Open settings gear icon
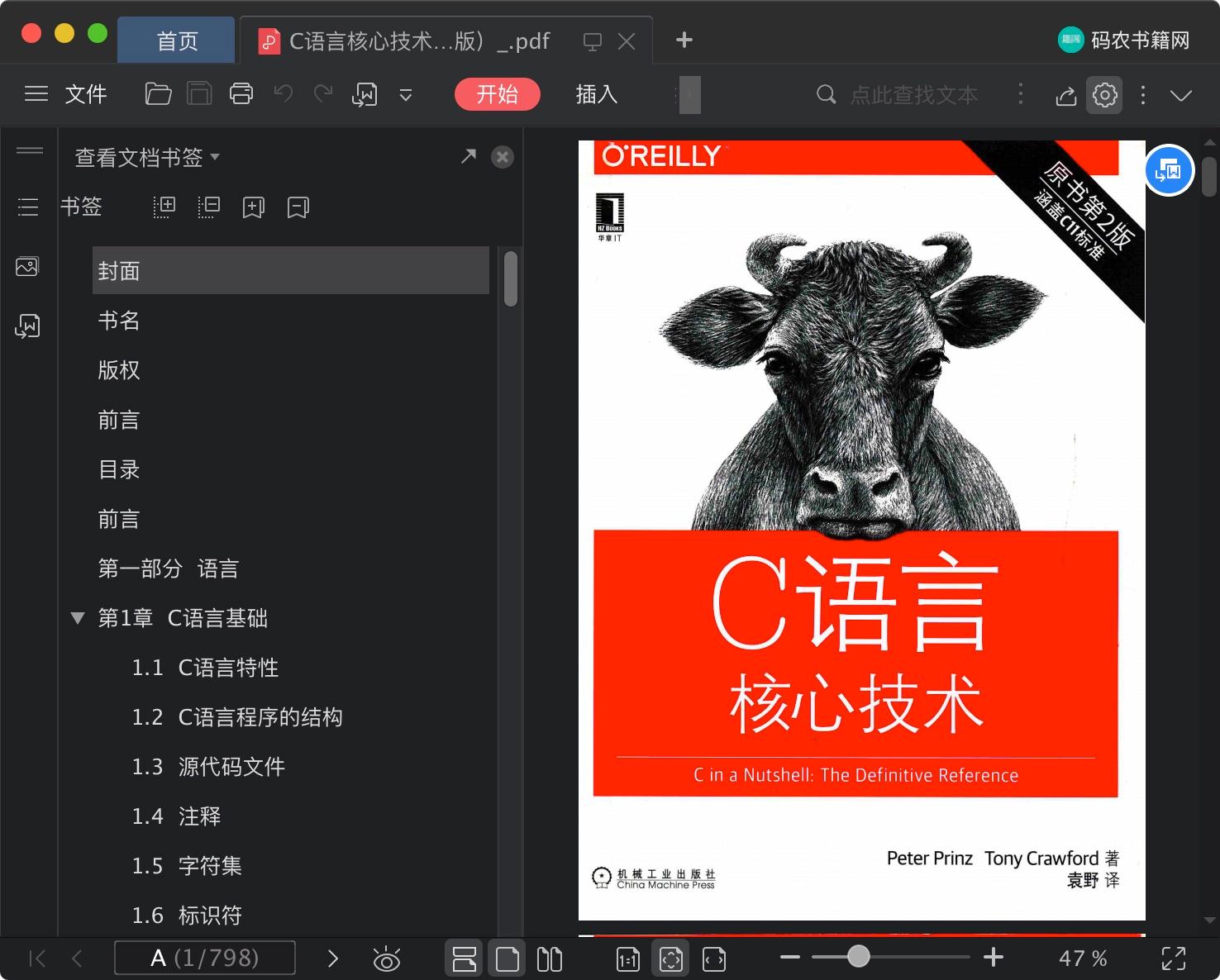The height and width of the screenshot is (980, 1220). tap(1105, 95)
